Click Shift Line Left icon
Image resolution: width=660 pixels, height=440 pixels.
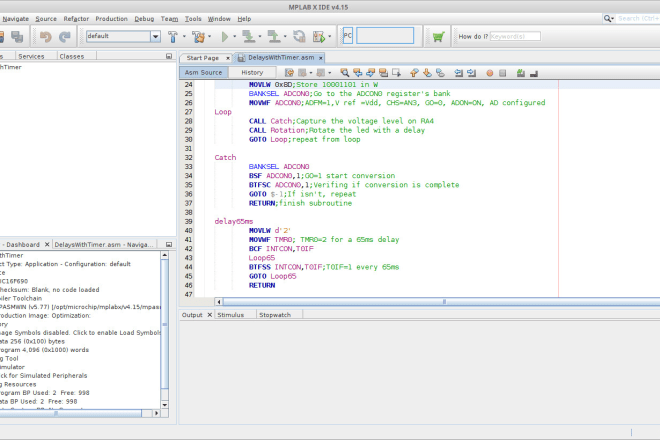click(x=458, y=73)
